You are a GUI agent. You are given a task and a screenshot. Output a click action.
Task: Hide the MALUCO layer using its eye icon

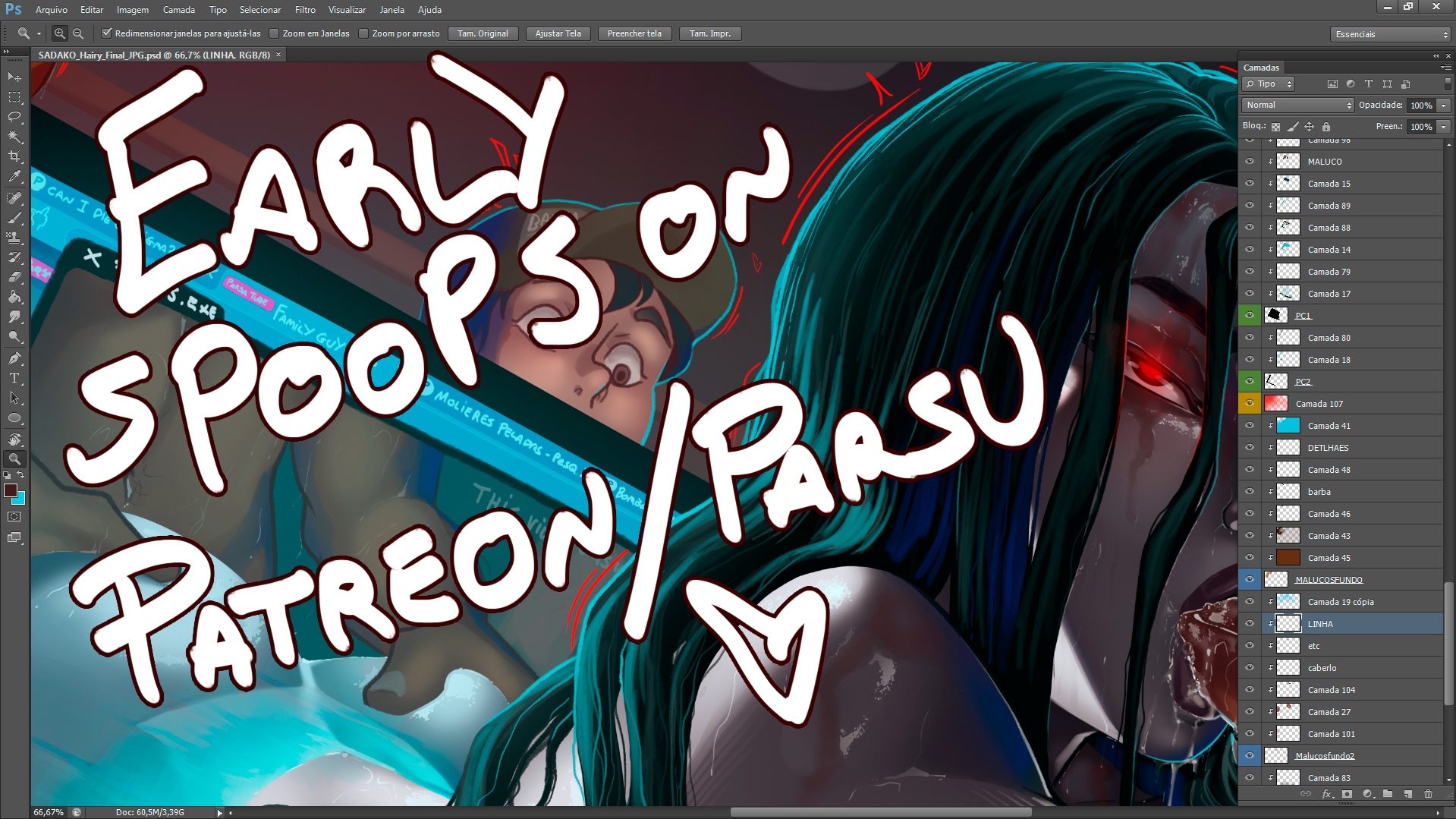pyautogui.click(x=1249, y=161)
